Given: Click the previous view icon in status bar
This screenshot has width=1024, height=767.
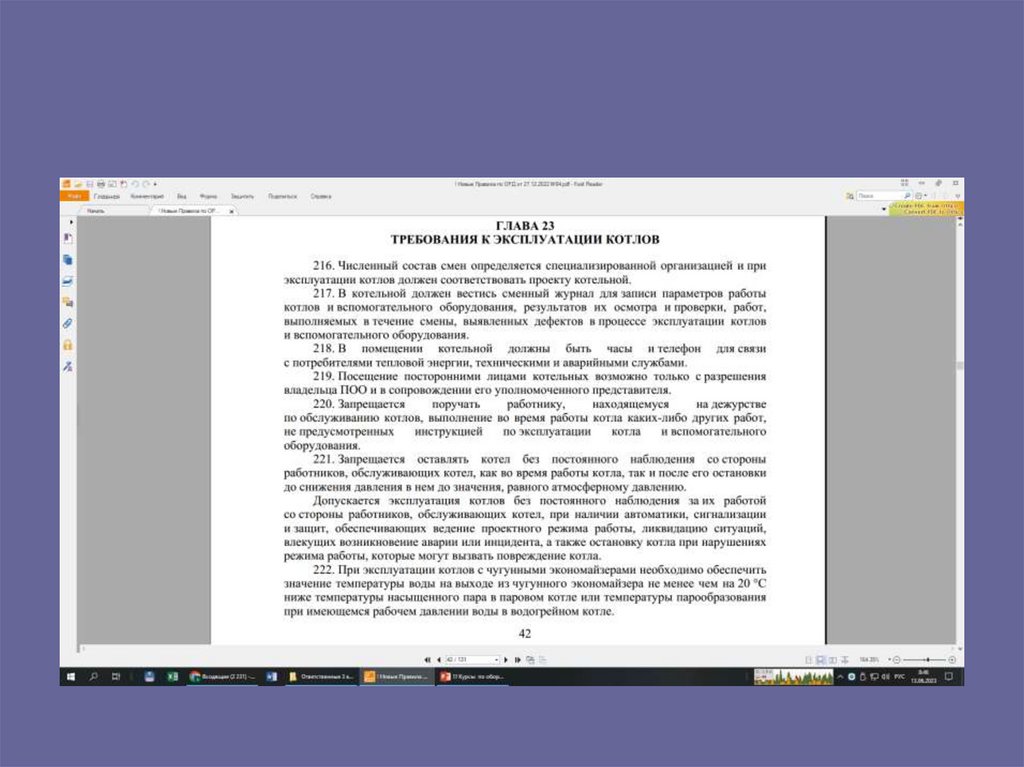Looking at the screenshot, I should 530,660.
